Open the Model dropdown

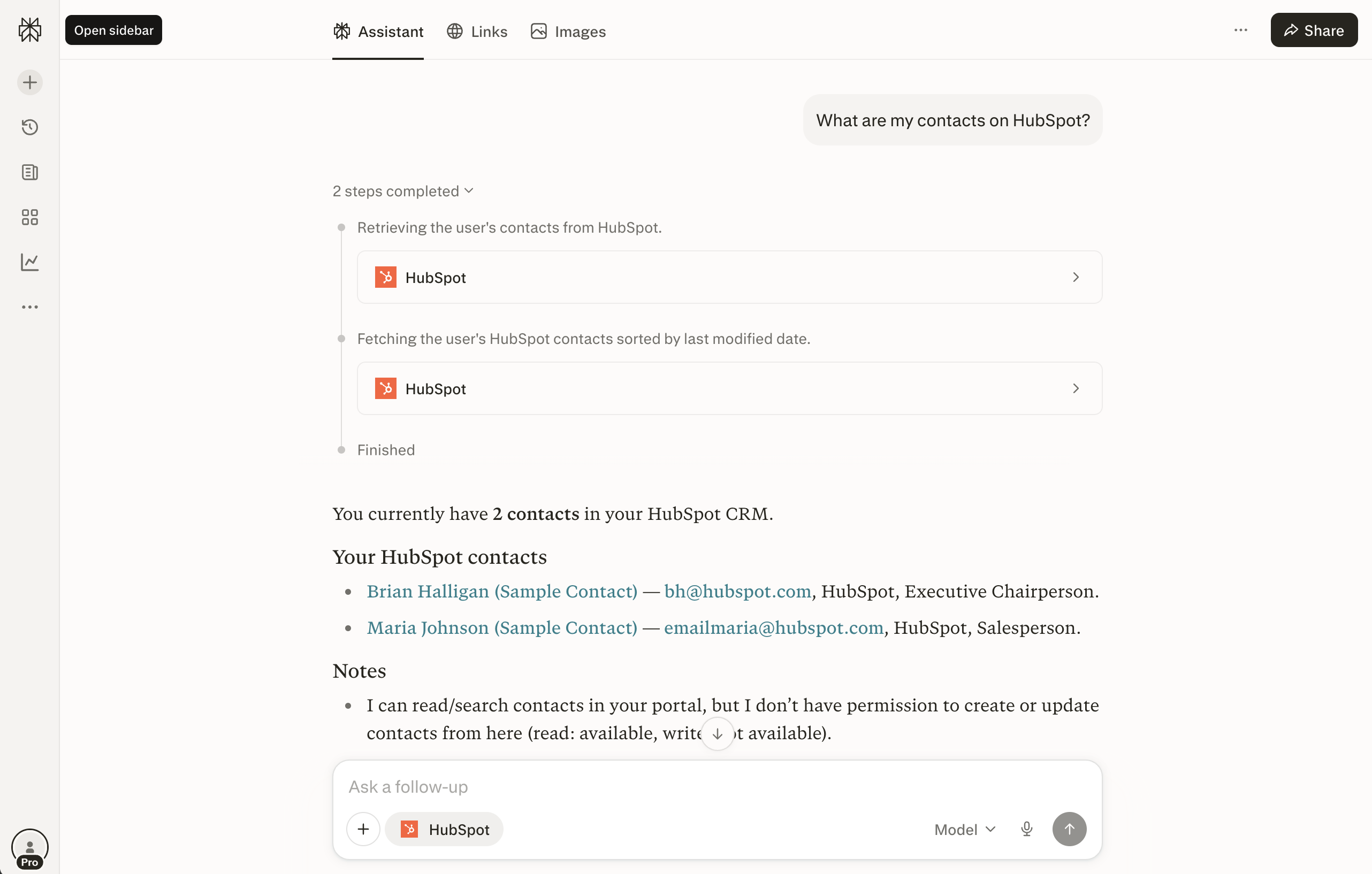click(965, 830)
